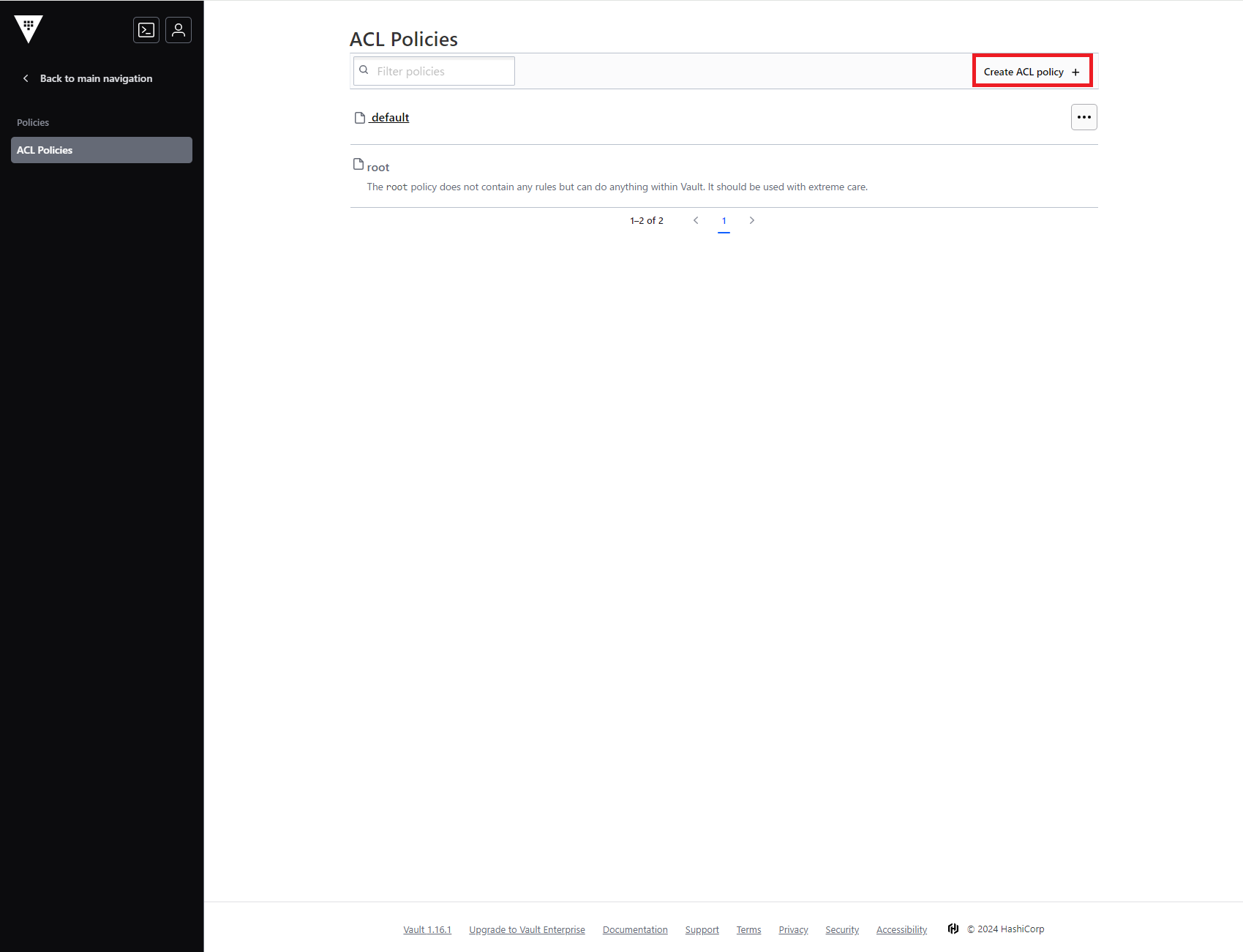Select page 1 in pagination

(724, 220)
